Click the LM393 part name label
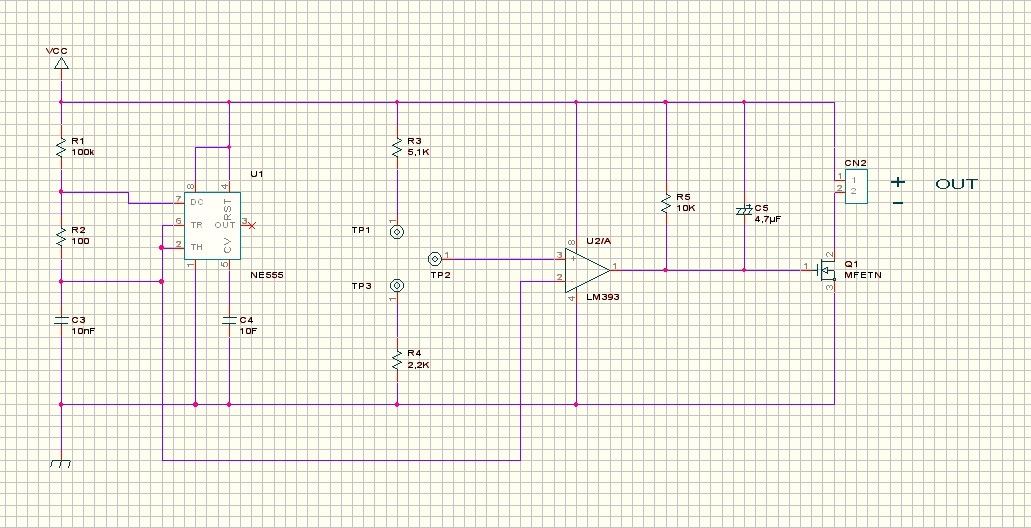The width and height of the screenshot is (1031, 528). point(603,297)
